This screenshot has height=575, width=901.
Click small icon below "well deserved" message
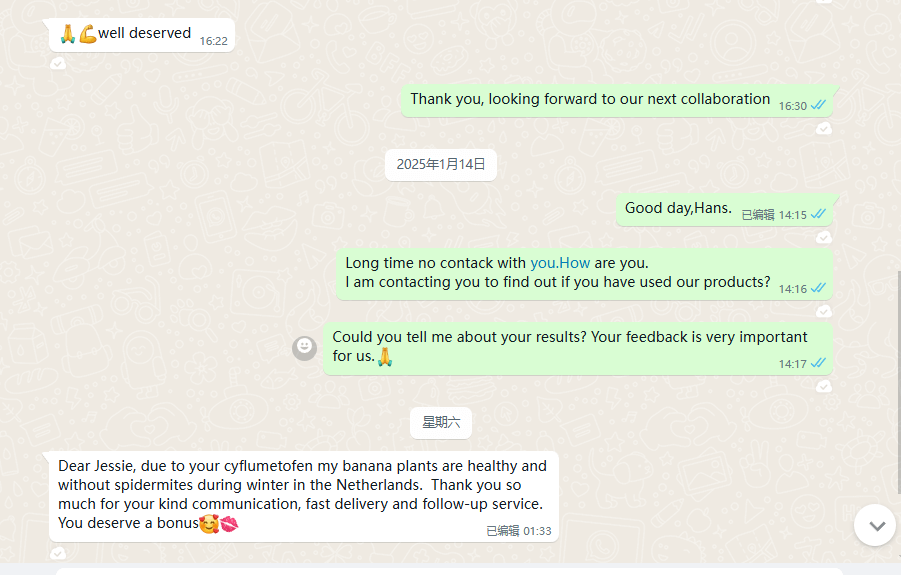click(58, 63)
